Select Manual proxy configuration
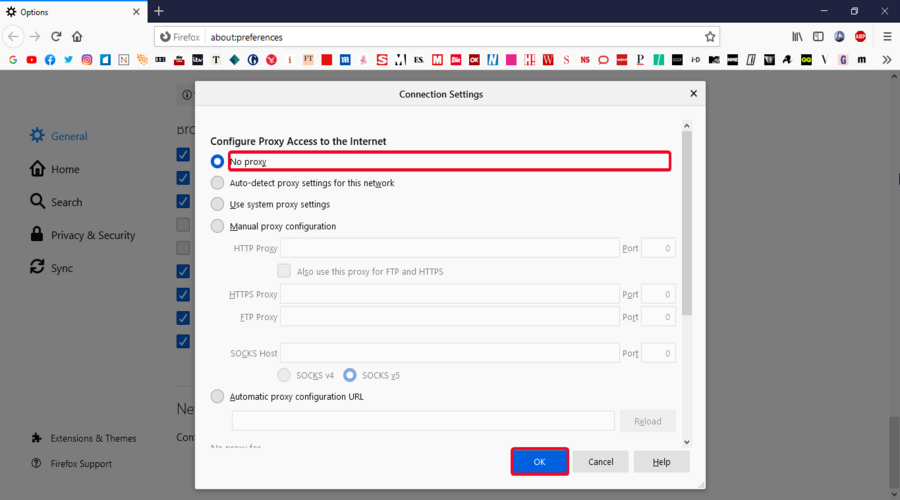 click(x=217, y=226)
